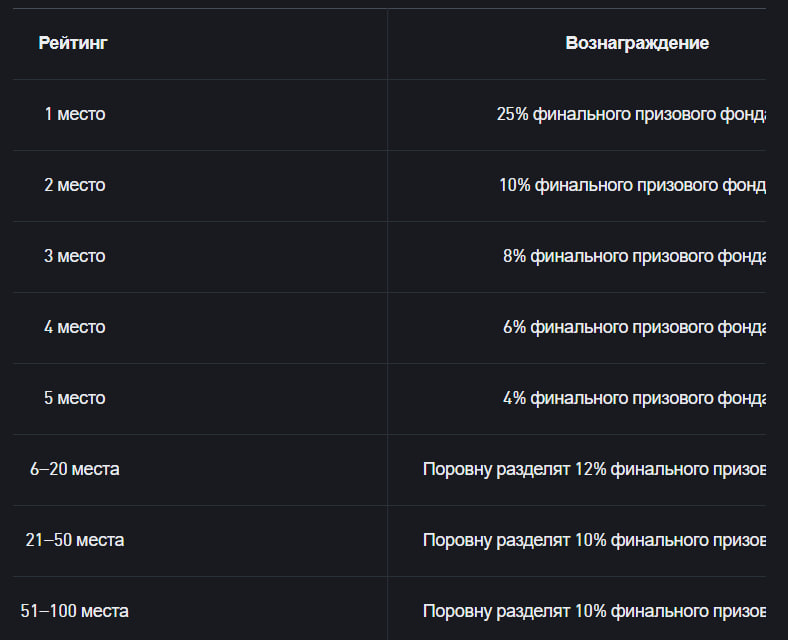
Task: Click the Поровну разделят 12% reward text
Action: pos(595,469)
